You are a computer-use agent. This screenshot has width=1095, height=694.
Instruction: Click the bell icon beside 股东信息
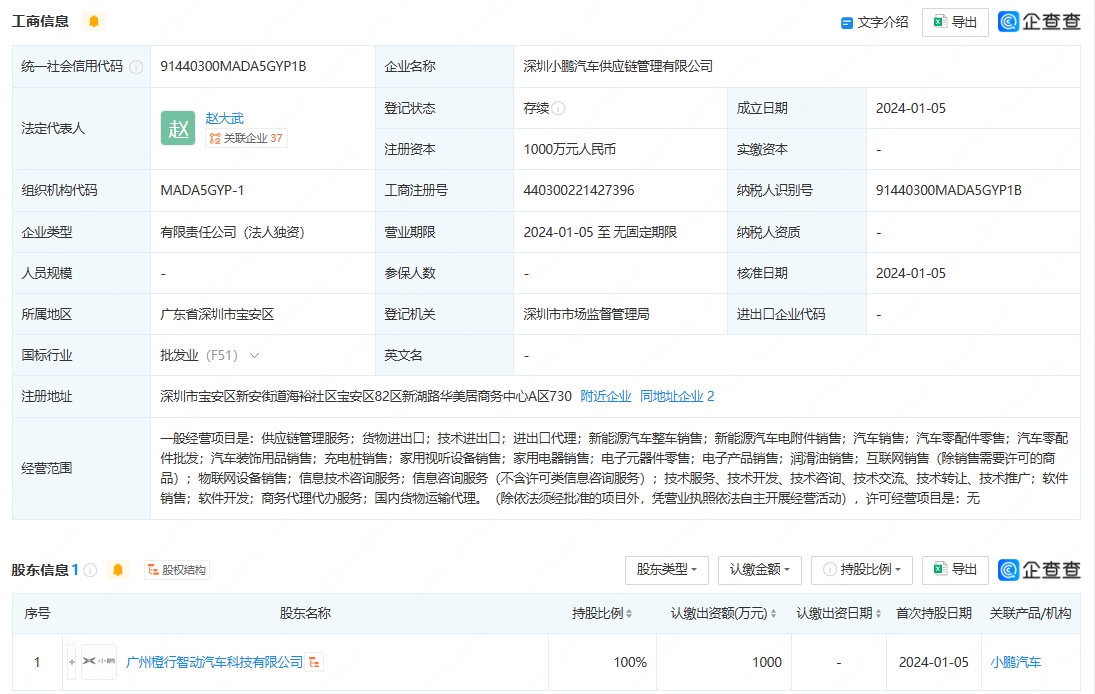click(117, 570)
